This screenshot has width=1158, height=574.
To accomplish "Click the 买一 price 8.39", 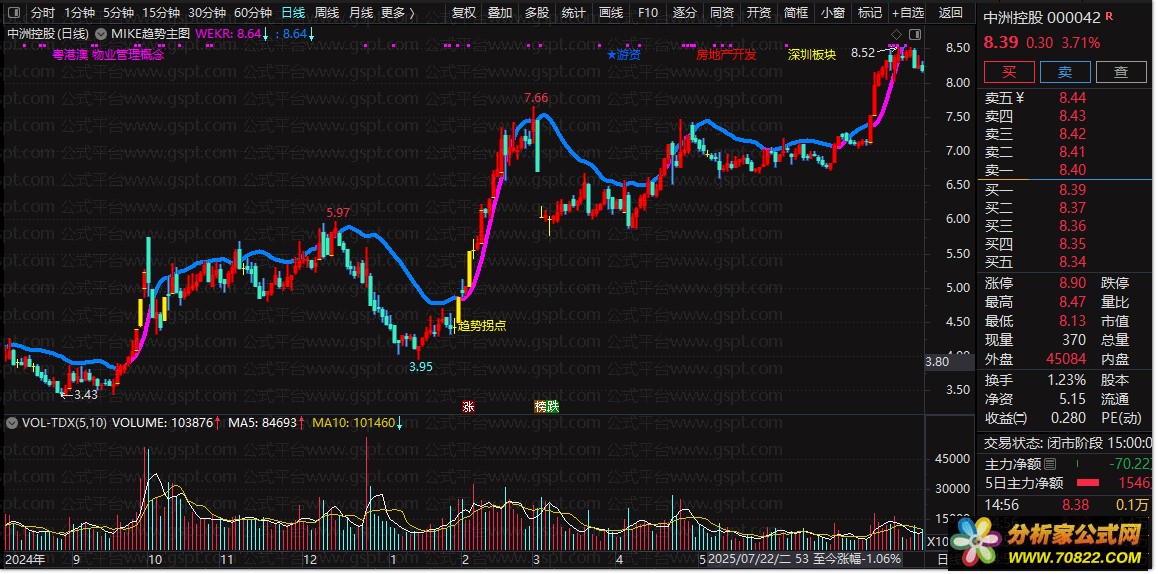I will click(x=1072, y=190).
